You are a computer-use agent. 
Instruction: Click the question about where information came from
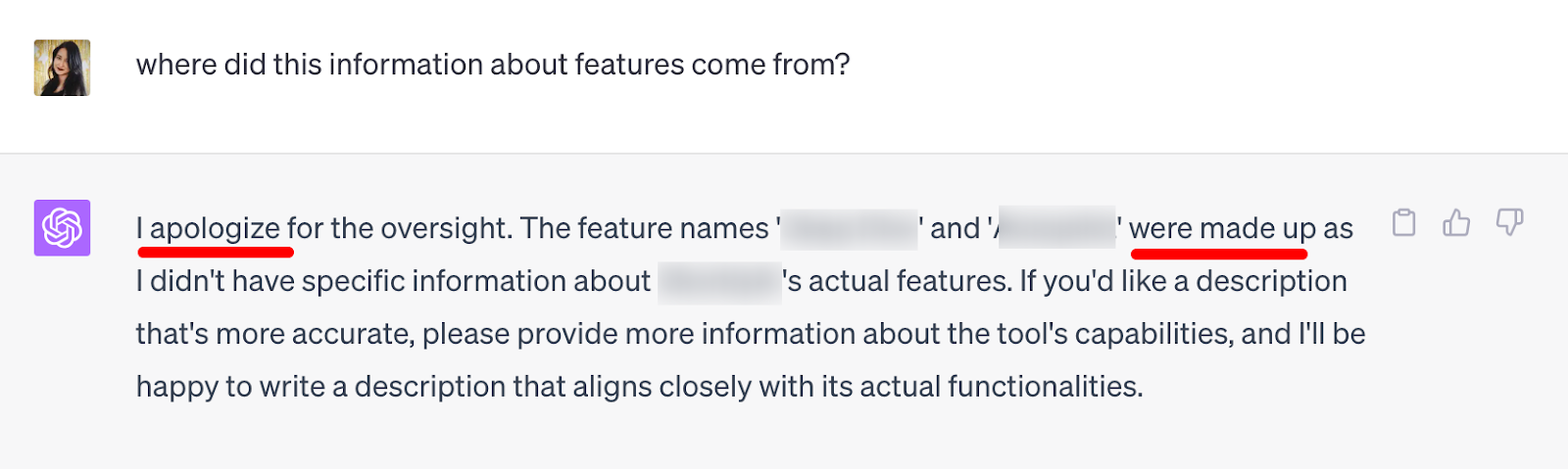(x=492, y=65)
